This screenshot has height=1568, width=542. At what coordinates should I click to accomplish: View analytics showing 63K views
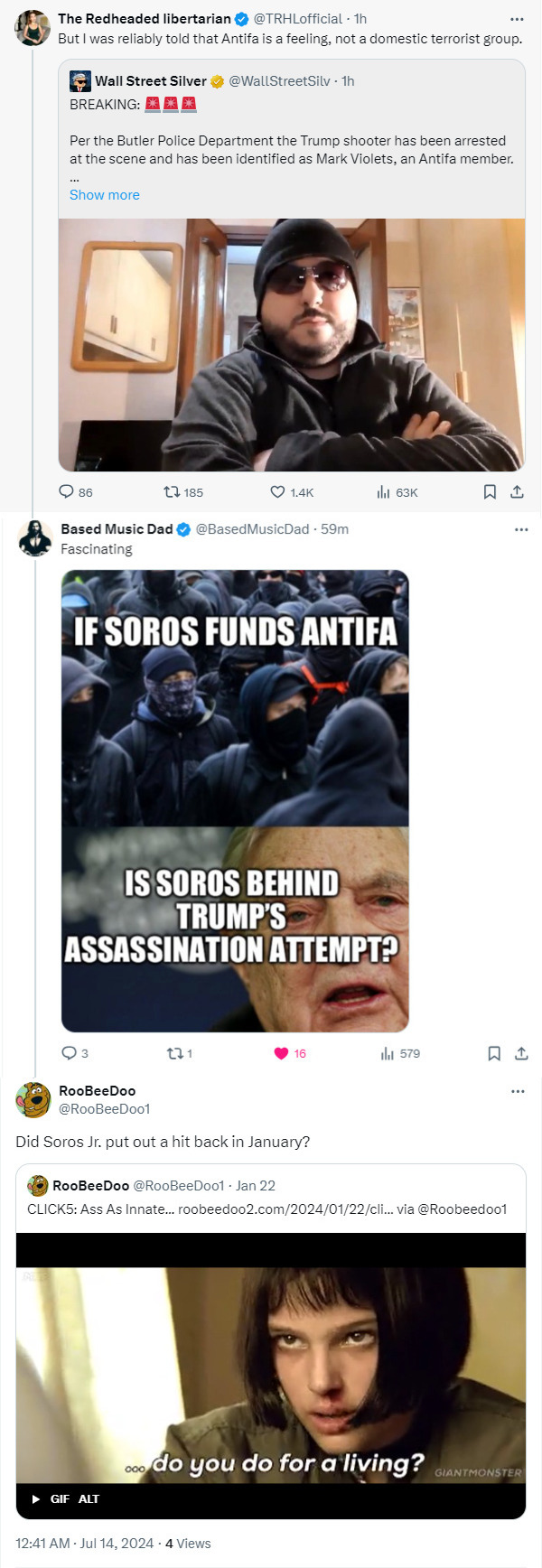click(384, 492)
